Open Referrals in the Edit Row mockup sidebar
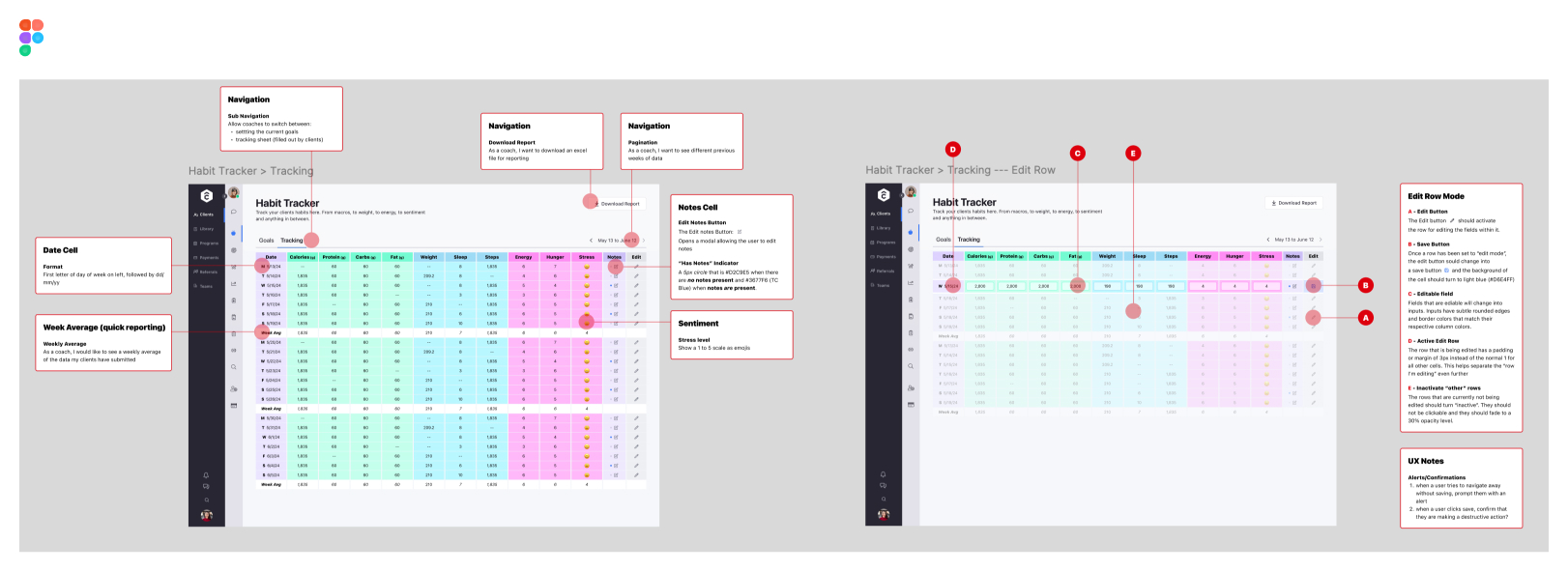This screenshot has height=572, width=1568. pyautogui.click(x=883, y=272)
